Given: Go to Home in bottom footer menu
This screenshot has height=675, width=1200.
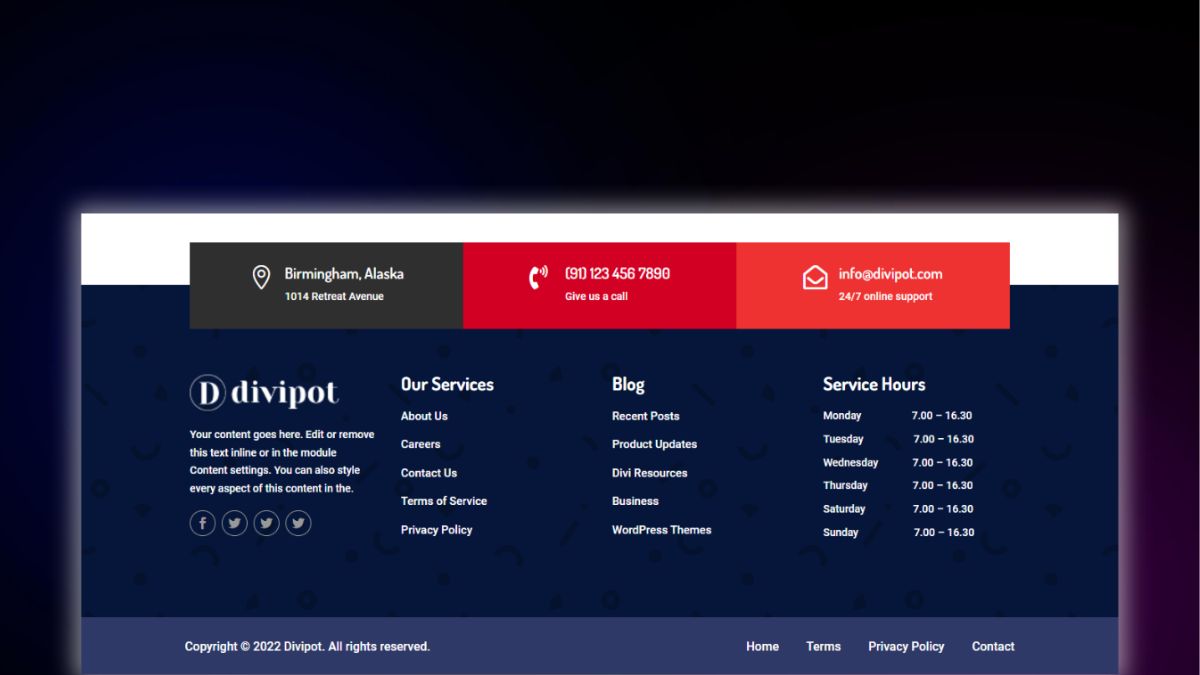Looking at the screenshot, I should [762, 646].
